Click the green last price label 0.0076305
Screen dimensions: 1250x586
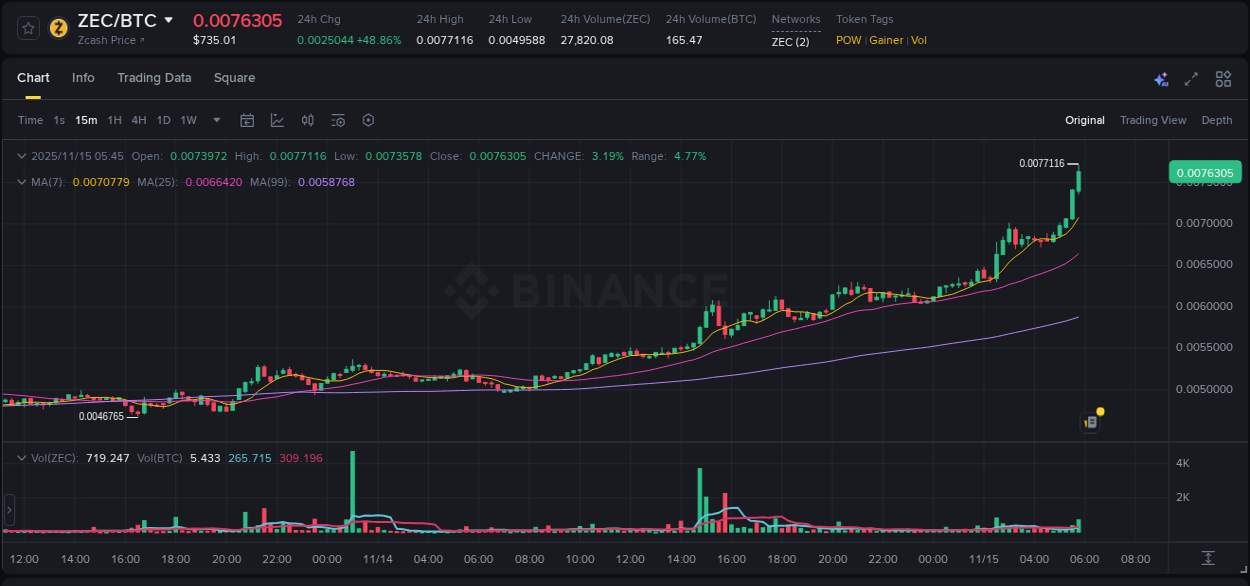point(1205,172)
